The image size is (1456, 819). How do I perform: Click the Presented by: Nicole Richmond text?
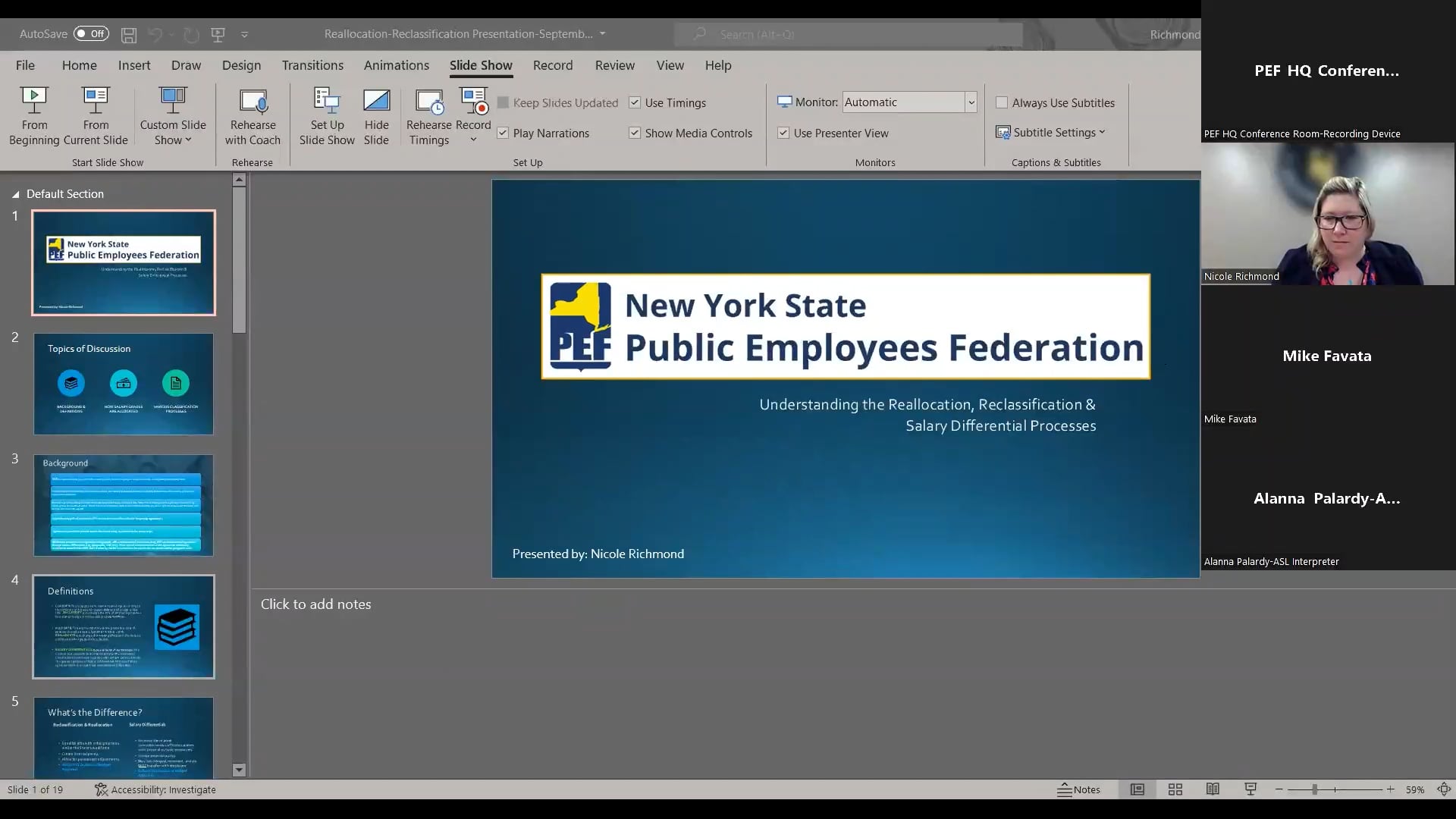click(x=598, y=554)
